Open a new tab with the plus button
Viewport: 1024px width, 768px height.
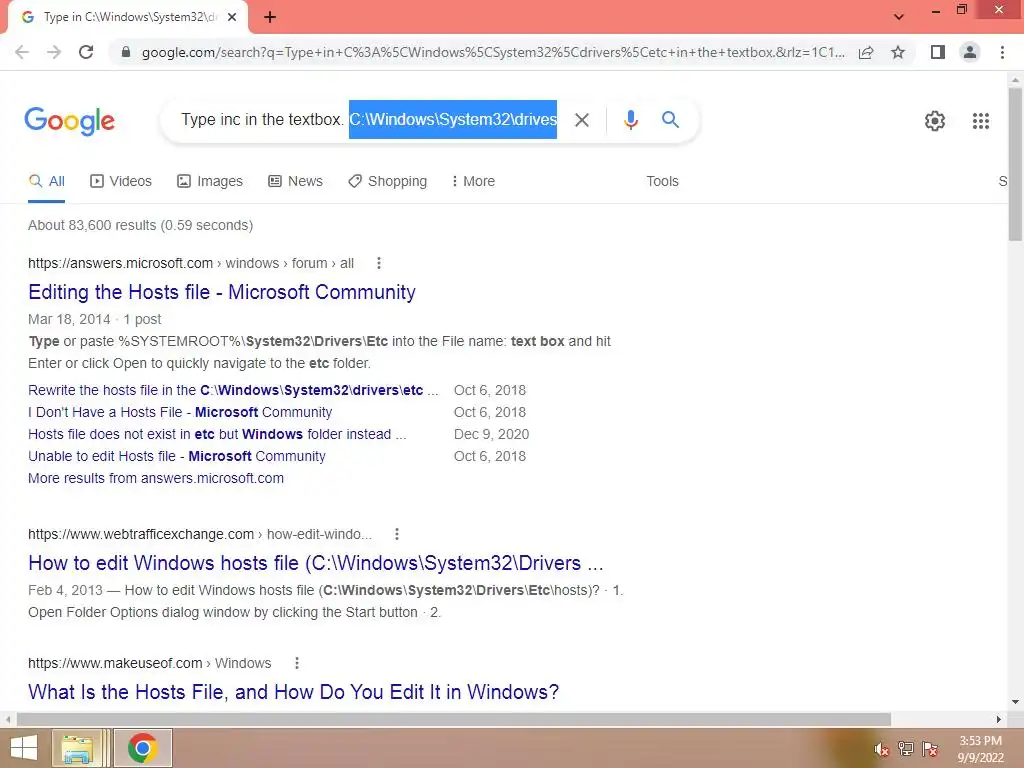click(270, 17)
